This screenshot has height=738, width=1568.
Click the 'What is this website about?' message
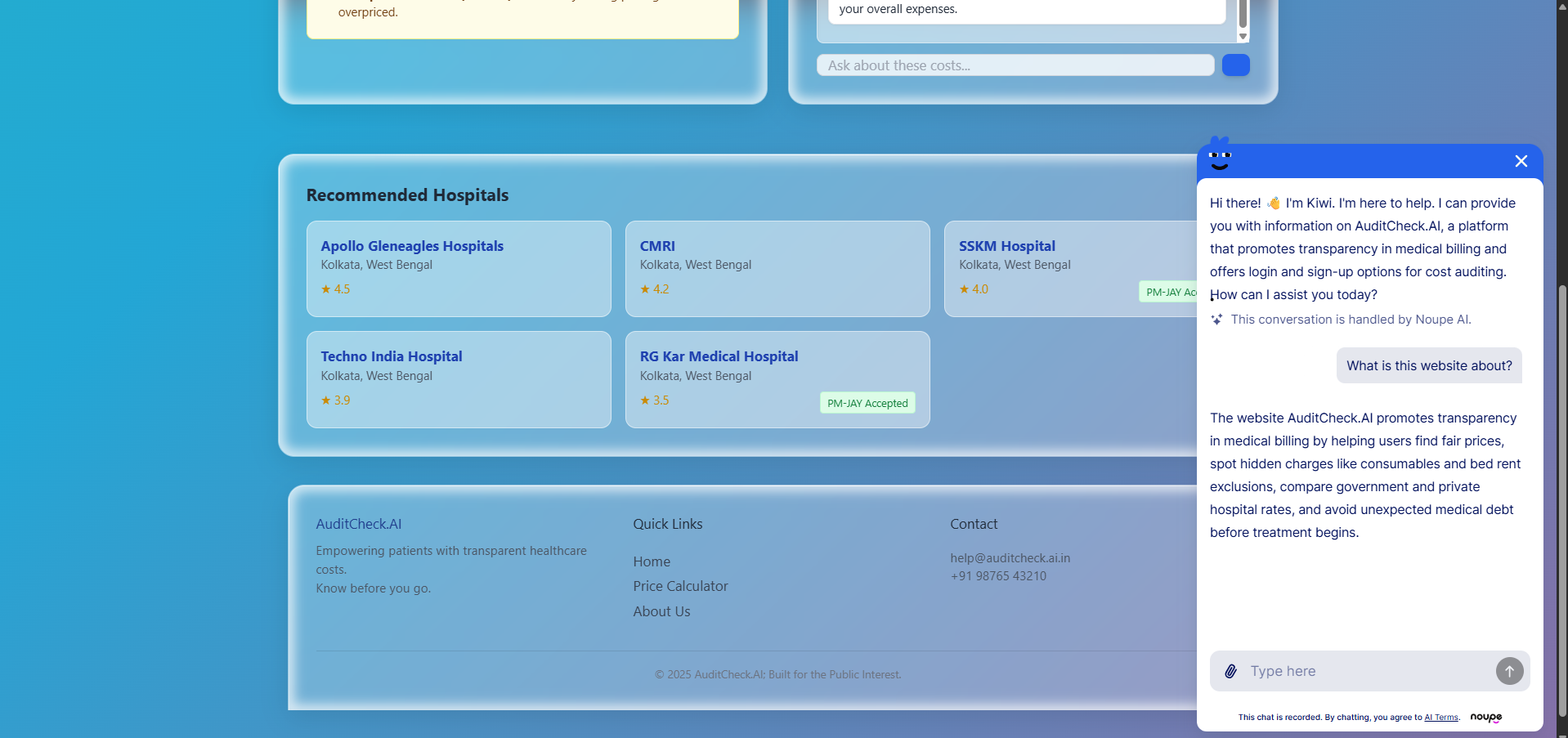pos(1429,365)
